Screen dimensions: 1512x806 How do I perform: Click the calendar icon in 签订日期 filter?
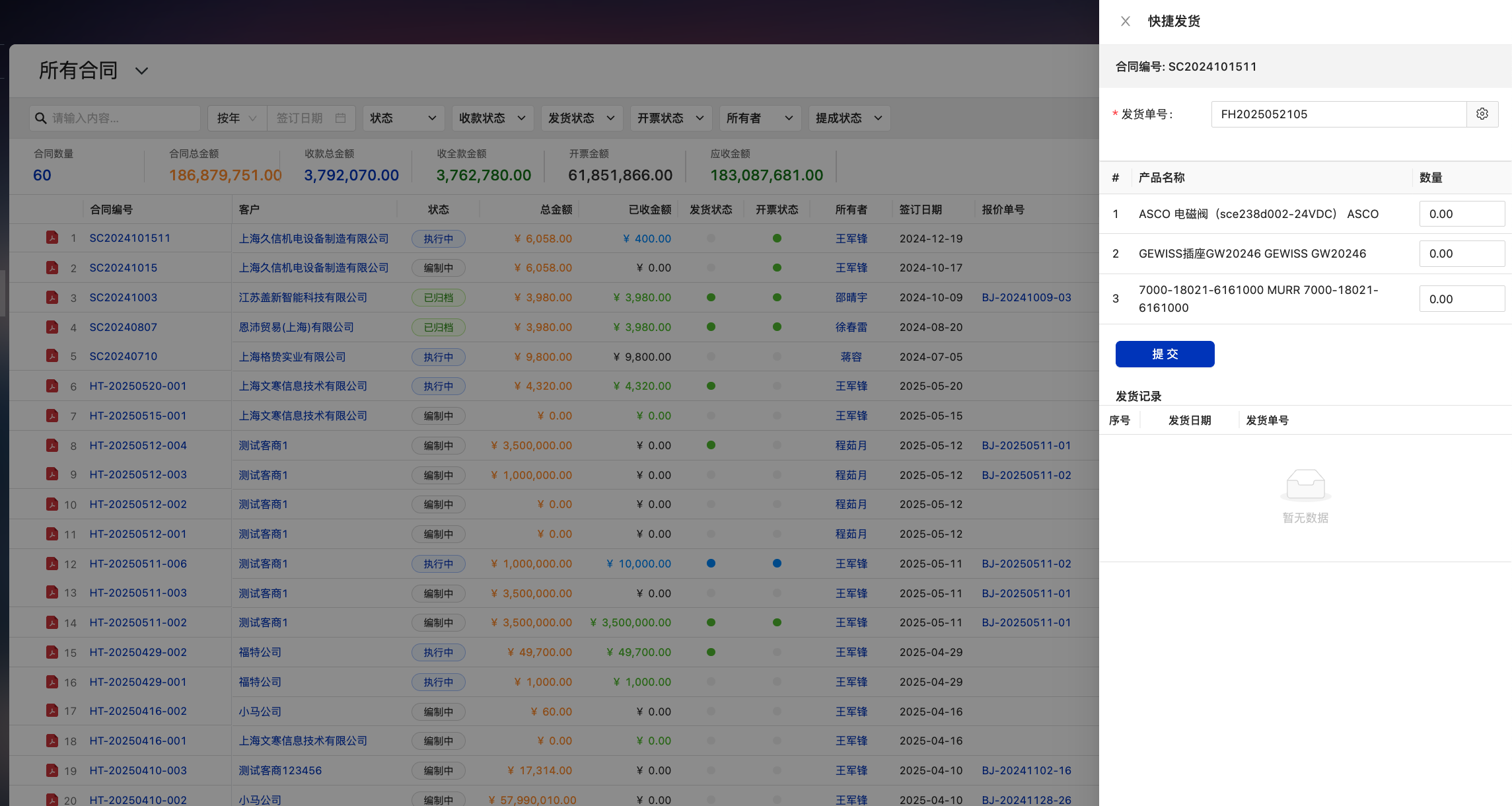(x=341, y=118)
